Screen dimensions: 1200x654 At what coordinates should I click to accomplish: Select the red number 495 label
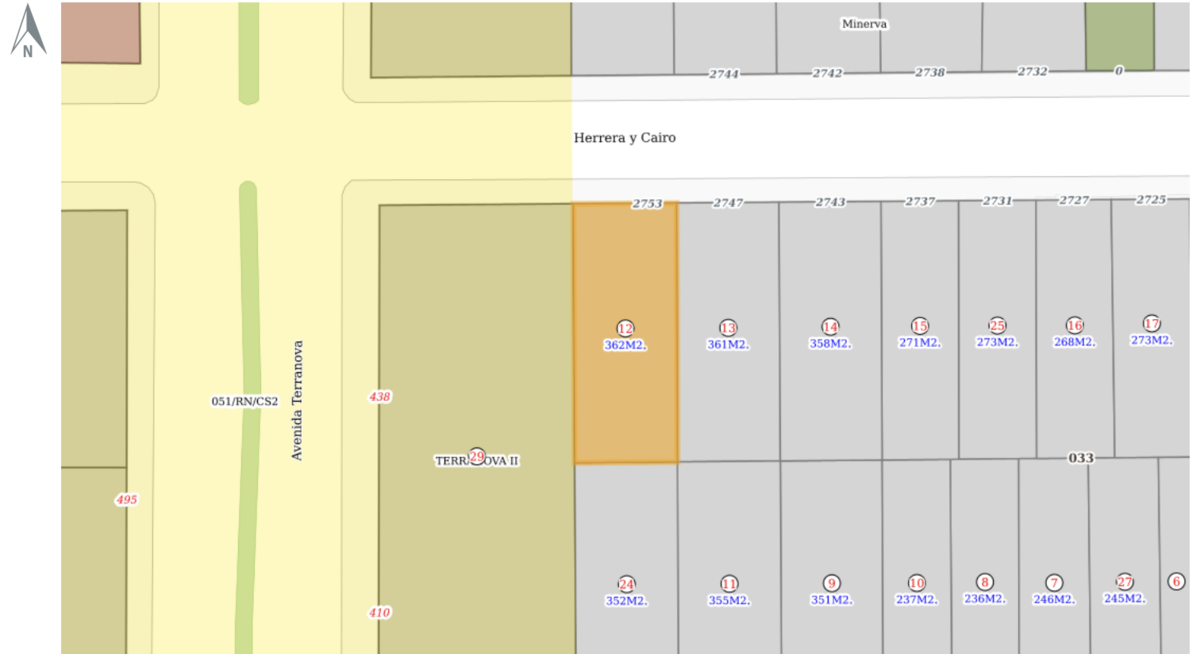coord(126,500)
